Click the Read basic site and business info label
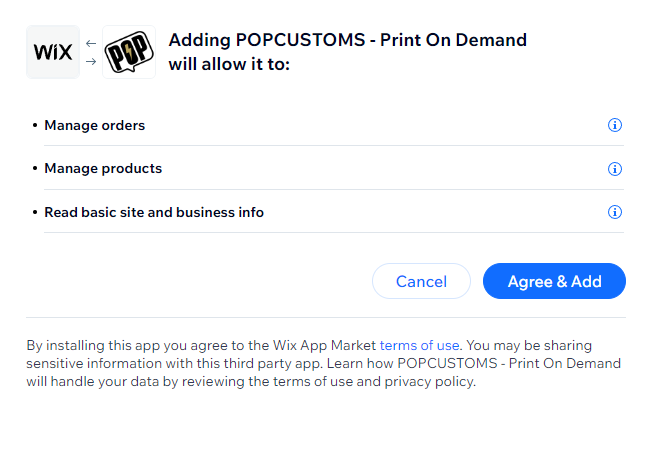This screenshot has width=664, height=449. click(154, 212)
